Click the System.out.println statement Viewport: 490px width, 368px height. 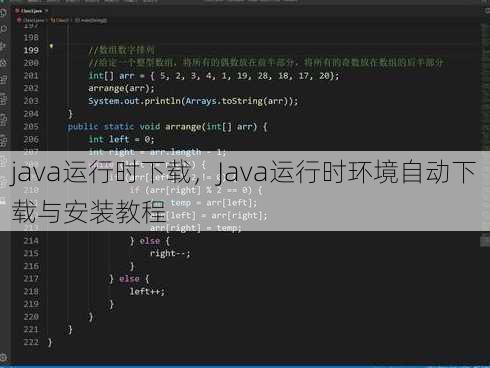tap(193, 101)
